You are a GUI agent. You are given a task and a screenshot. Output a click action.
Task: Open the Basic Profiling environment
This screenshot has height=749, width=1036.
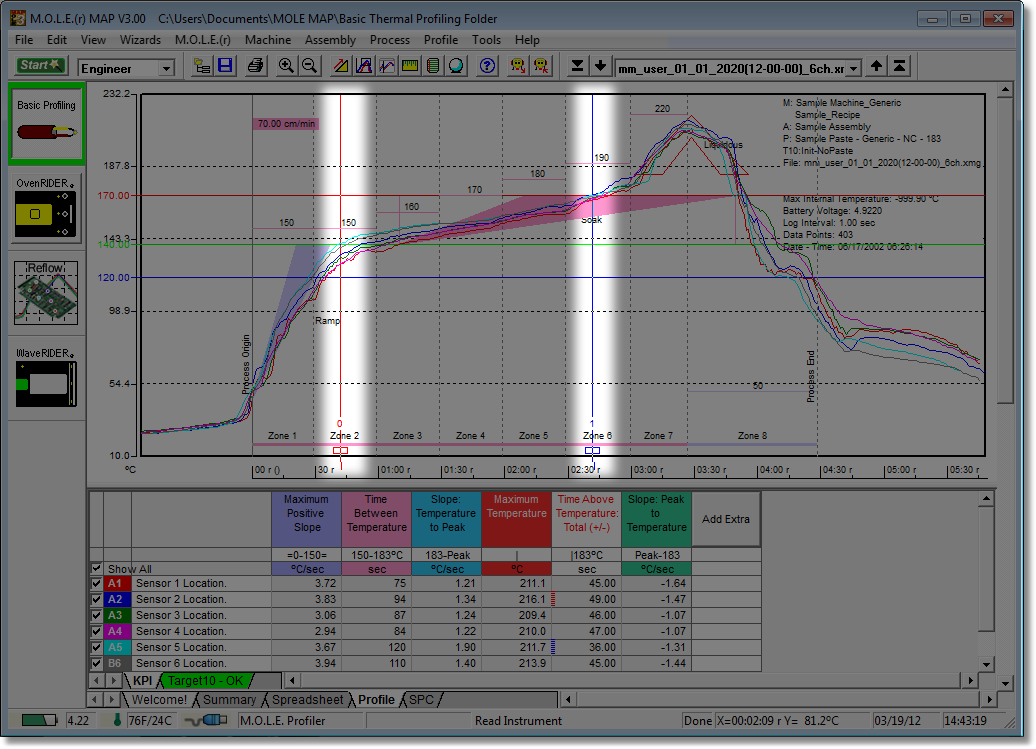(47, 124)
